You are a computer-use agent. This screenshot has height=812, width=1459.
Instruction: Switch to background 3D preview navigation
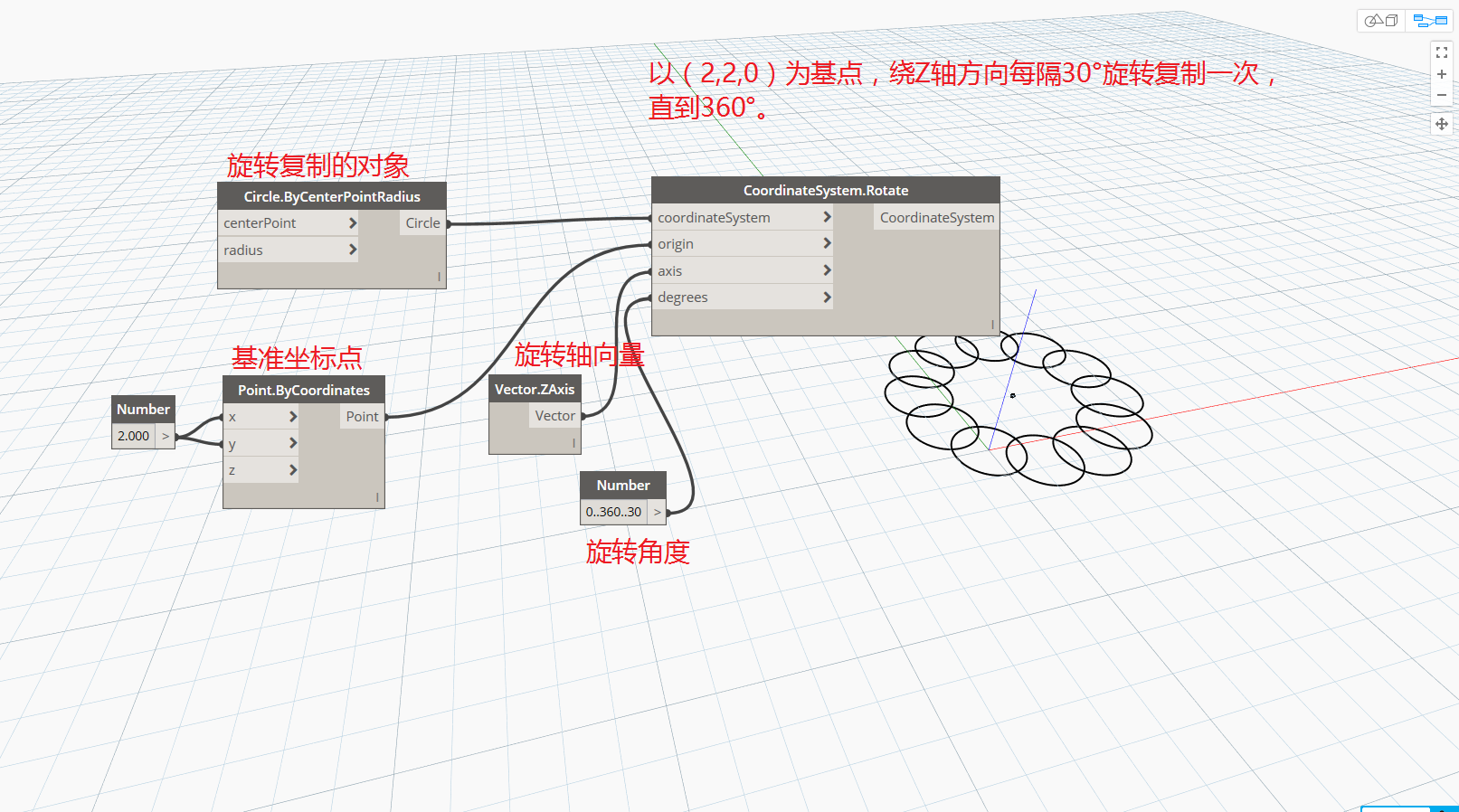(x=1381, y=21)
